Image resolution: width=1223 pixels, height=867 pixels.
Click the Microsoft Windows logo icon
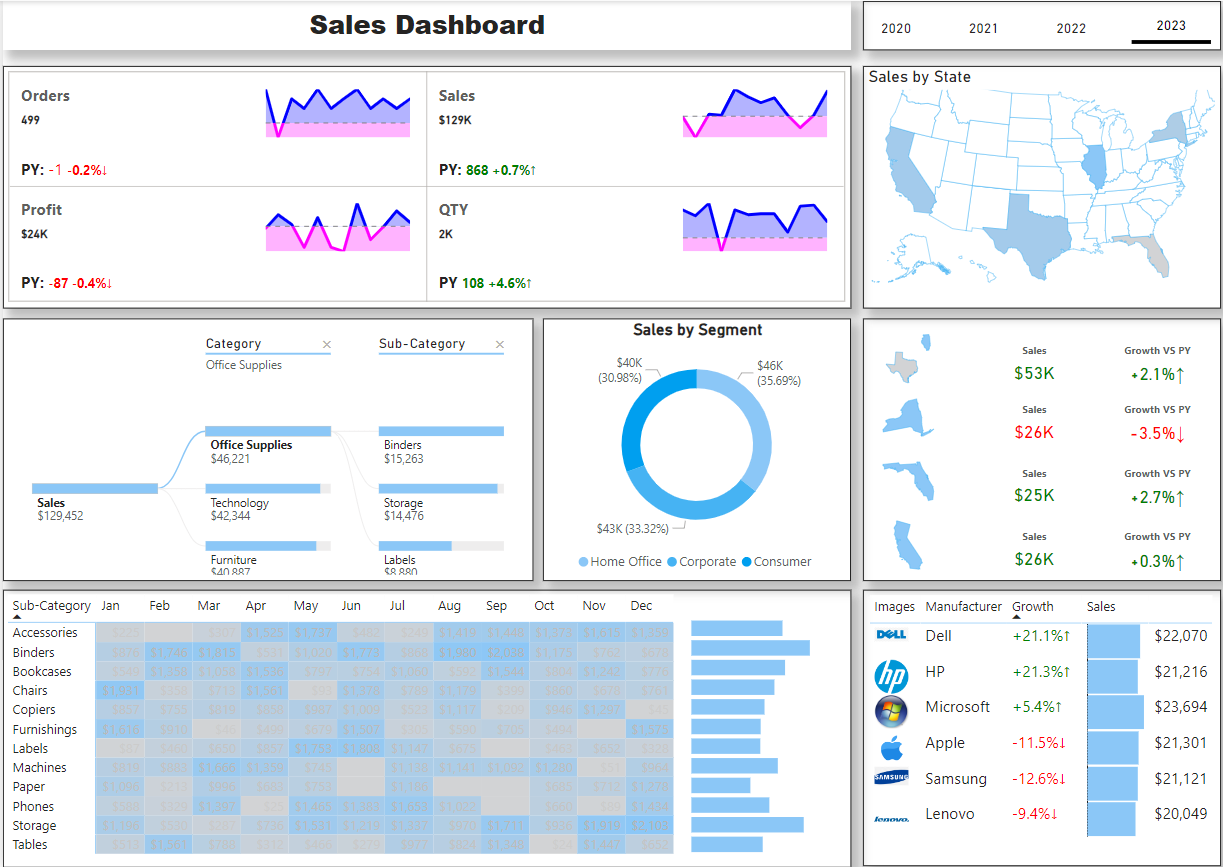890,711
